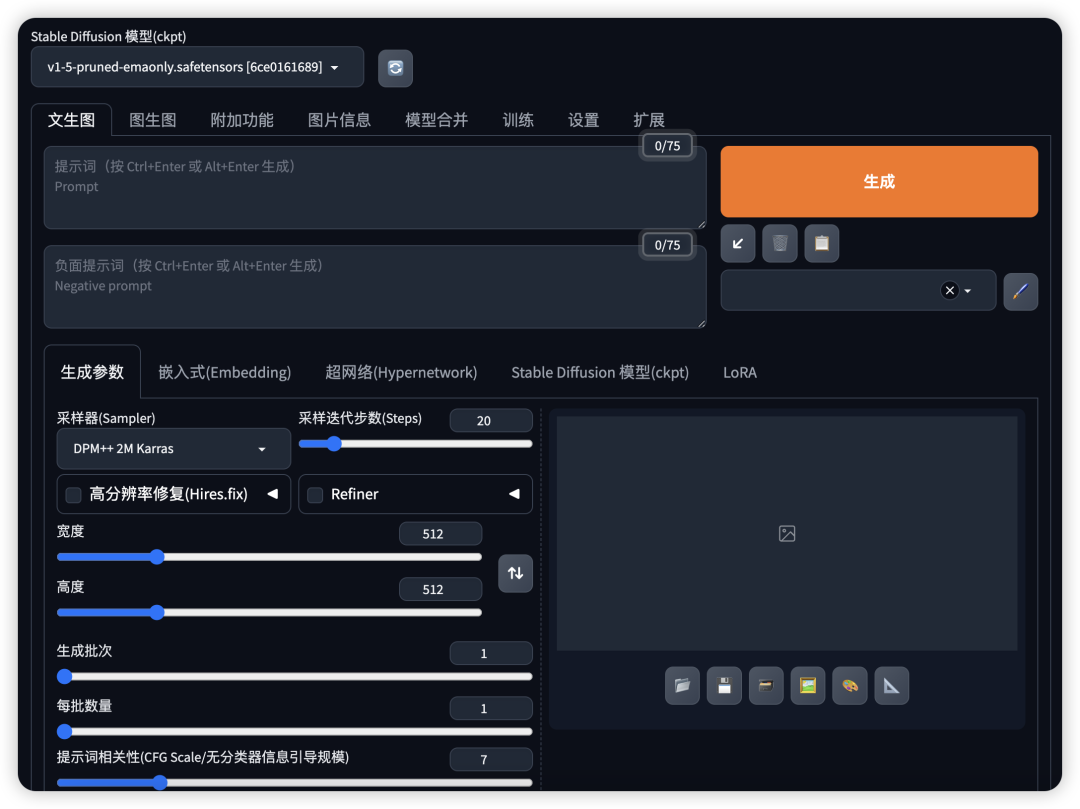Send image to img2img with the picture icon
Image resolution: width=1080 pixels, height=809 pixels.
point(808,685)
